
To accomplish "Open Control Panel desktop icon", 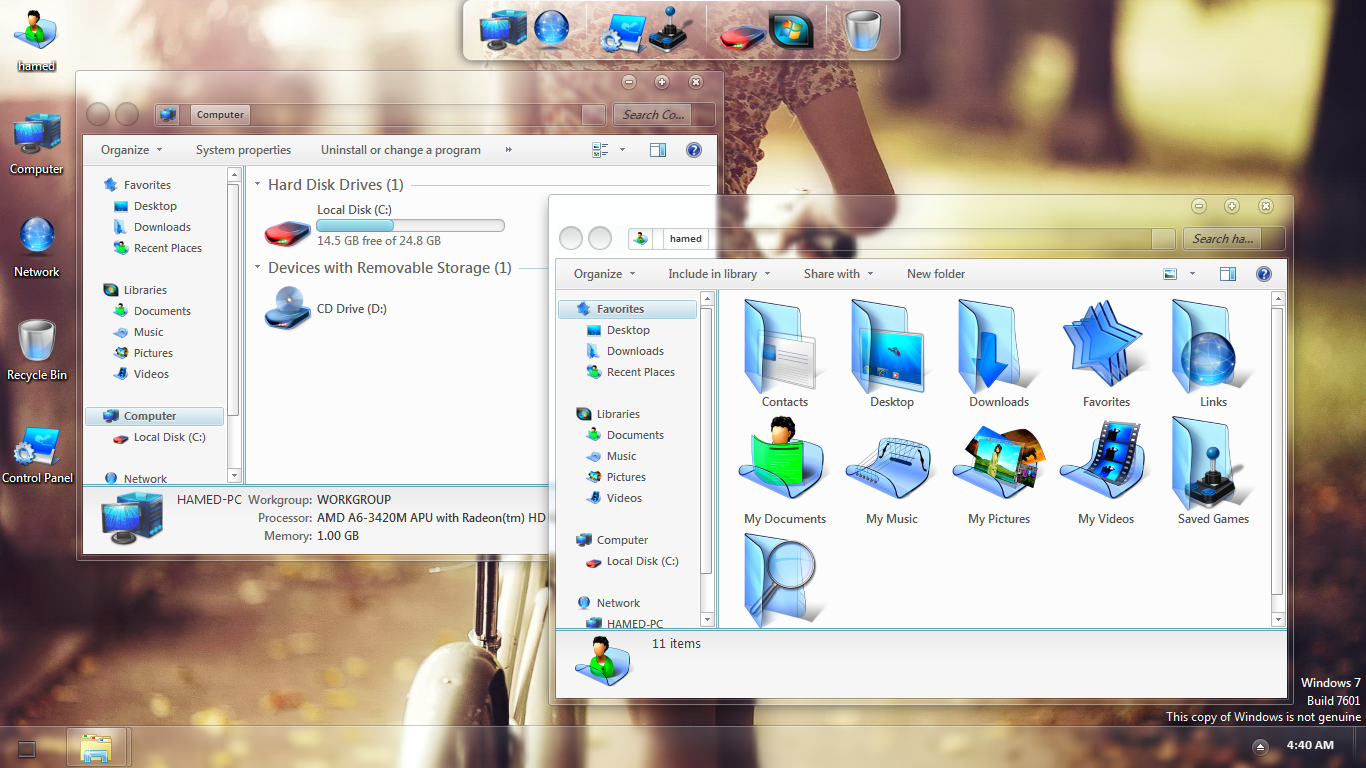I will click(37, 448).
